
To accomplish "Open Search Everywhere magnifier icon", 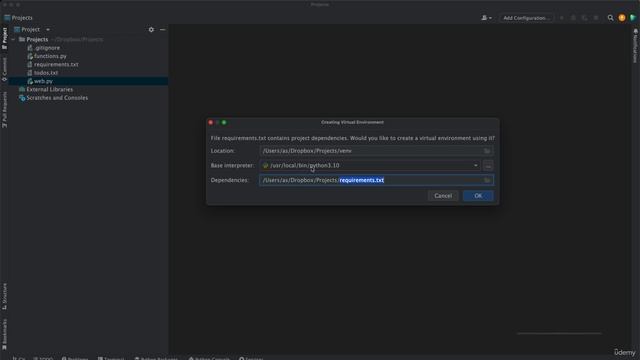I will click(x=610, y=18).
